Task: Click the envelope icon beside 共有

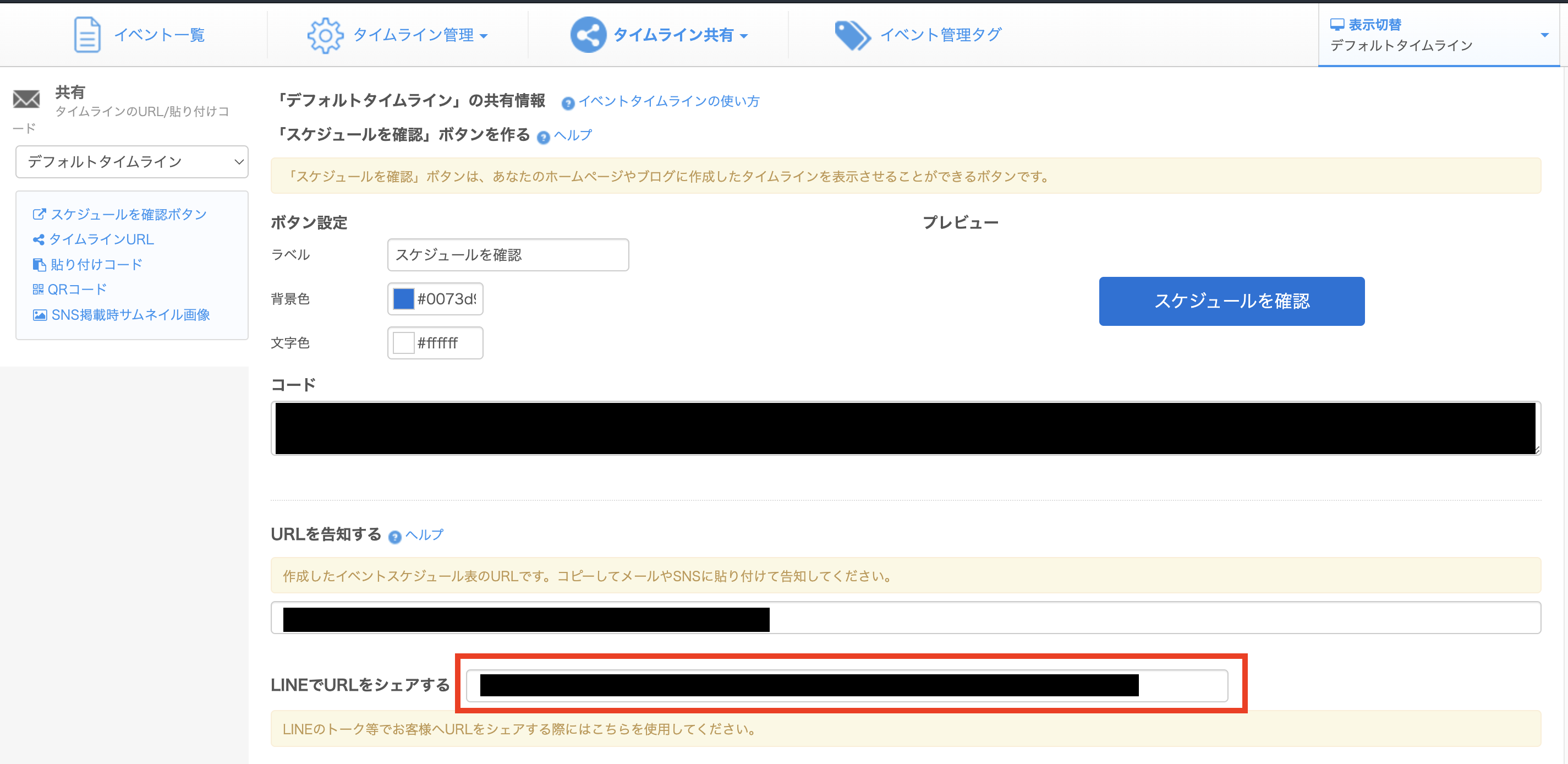Action: click(26, 99)
